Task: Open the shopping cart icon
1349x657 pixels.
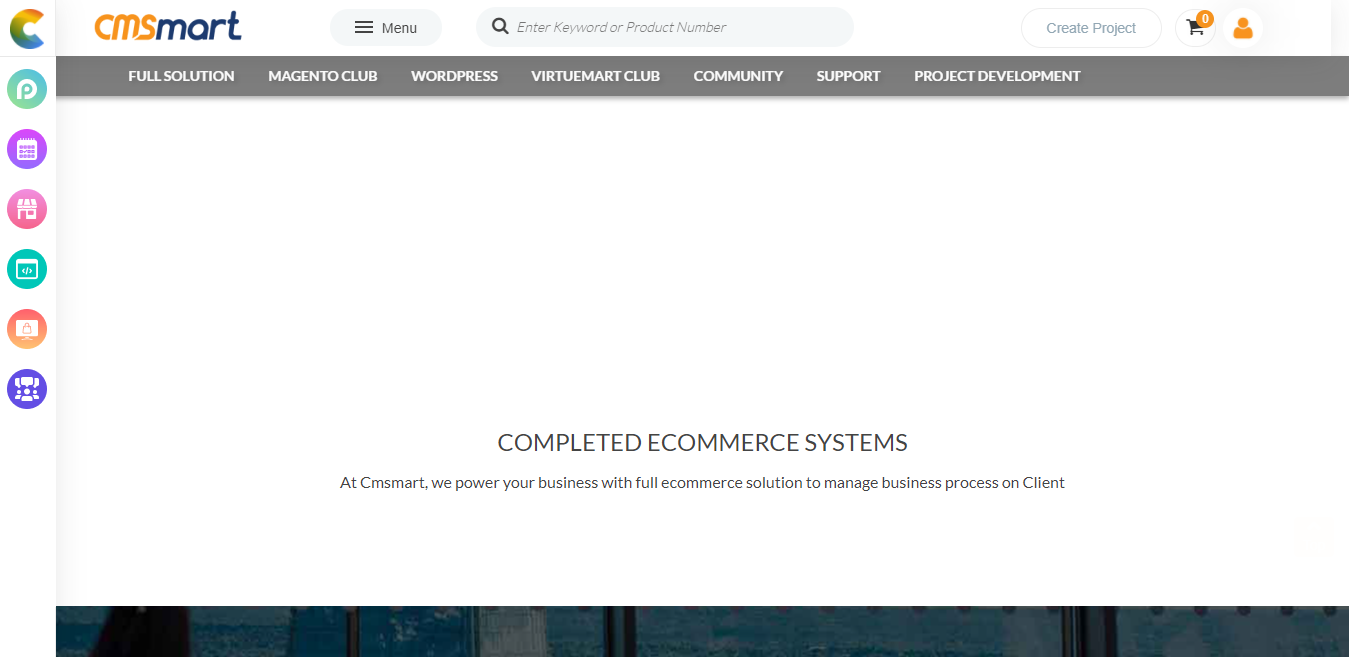Action: [x=1195, y=28]
